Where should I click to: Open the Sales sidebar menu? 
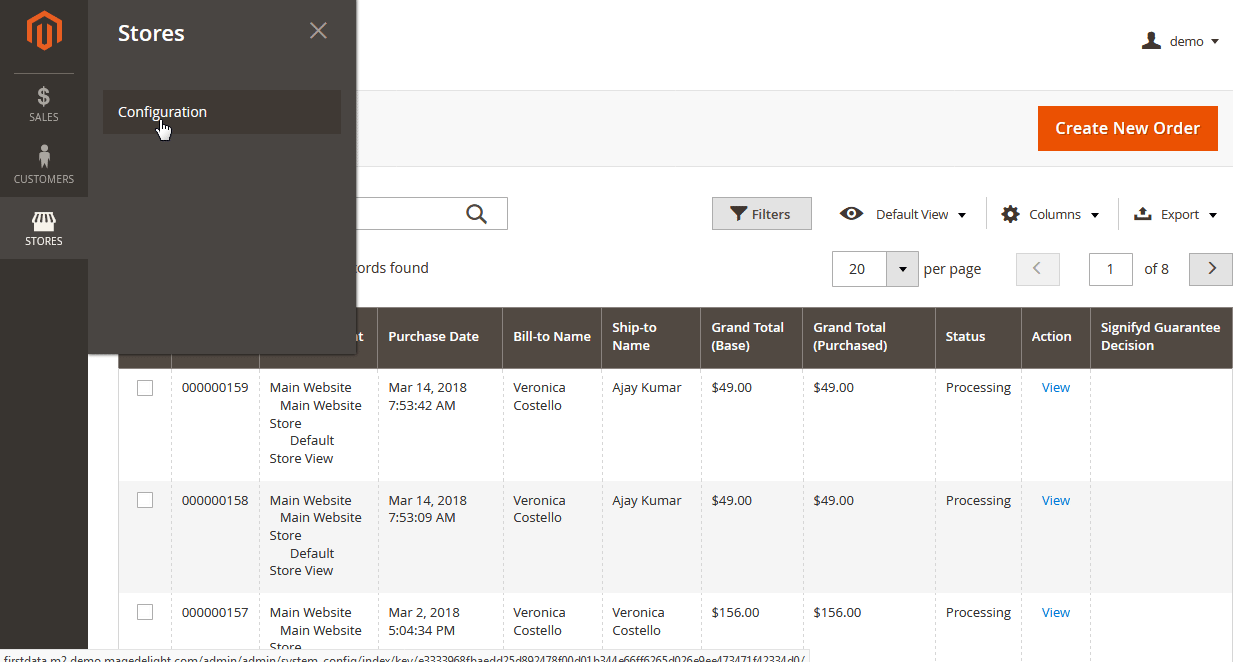(44, 104)
